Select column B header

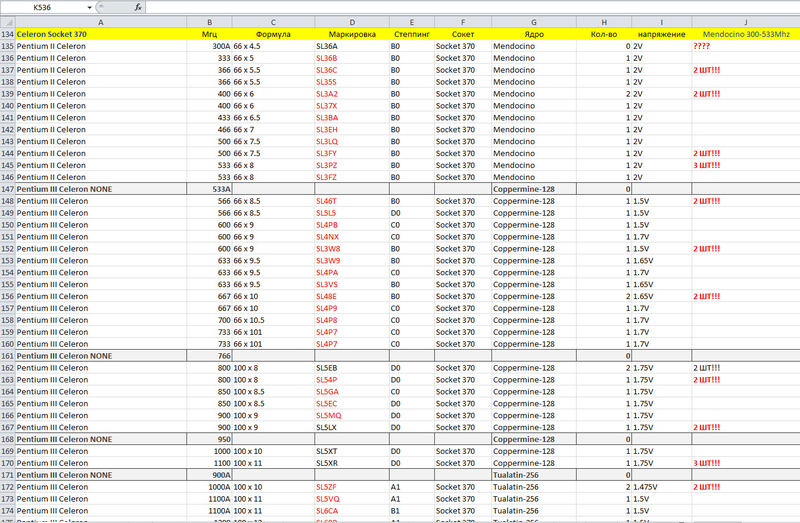click(210, 22)
